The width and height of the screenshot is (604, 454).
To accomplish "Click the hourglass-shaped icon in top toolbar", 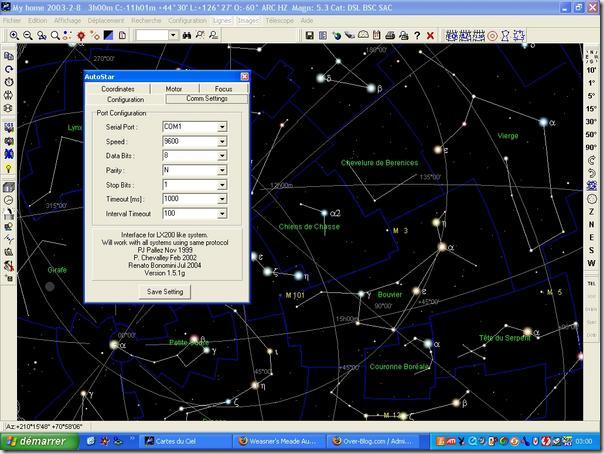I will tap(505, 36).
